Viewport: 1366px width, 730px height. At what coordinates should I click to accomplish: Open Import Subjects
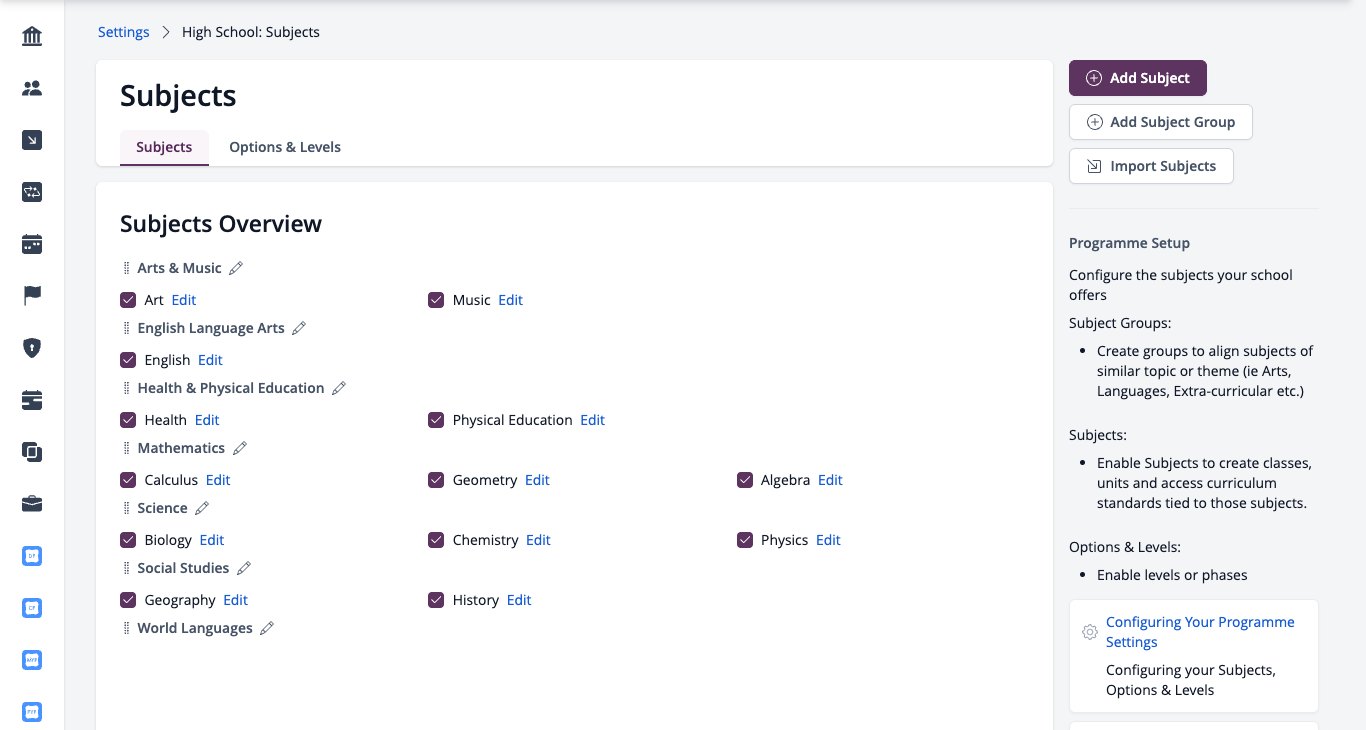tap(1151, 166)
